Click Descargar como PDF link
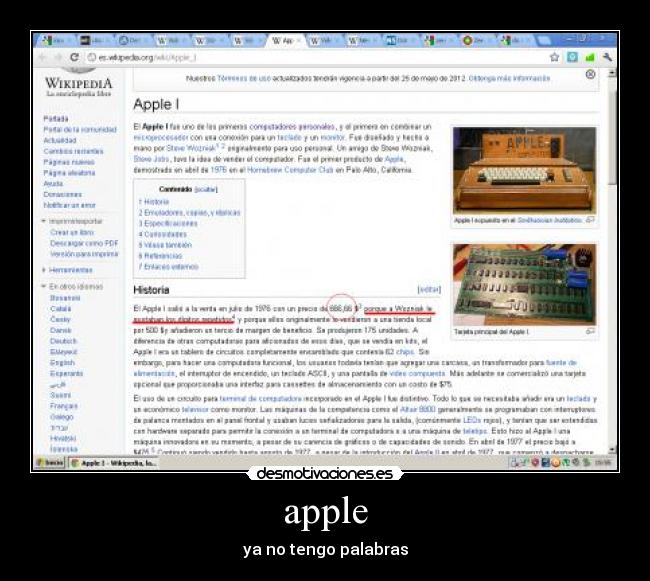The image size is (650, 581). point(84,243)
